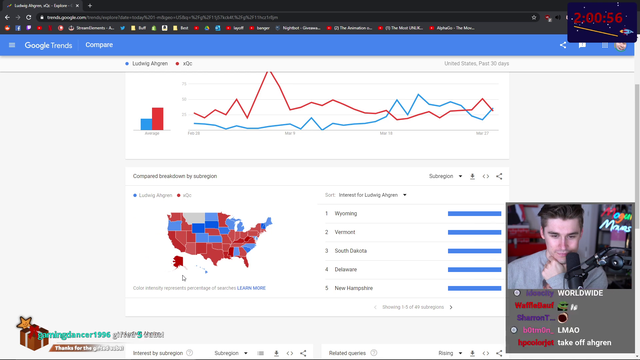Open the Nightbot Giveaway bookmark
640x360 pixels.
[298, 28]
